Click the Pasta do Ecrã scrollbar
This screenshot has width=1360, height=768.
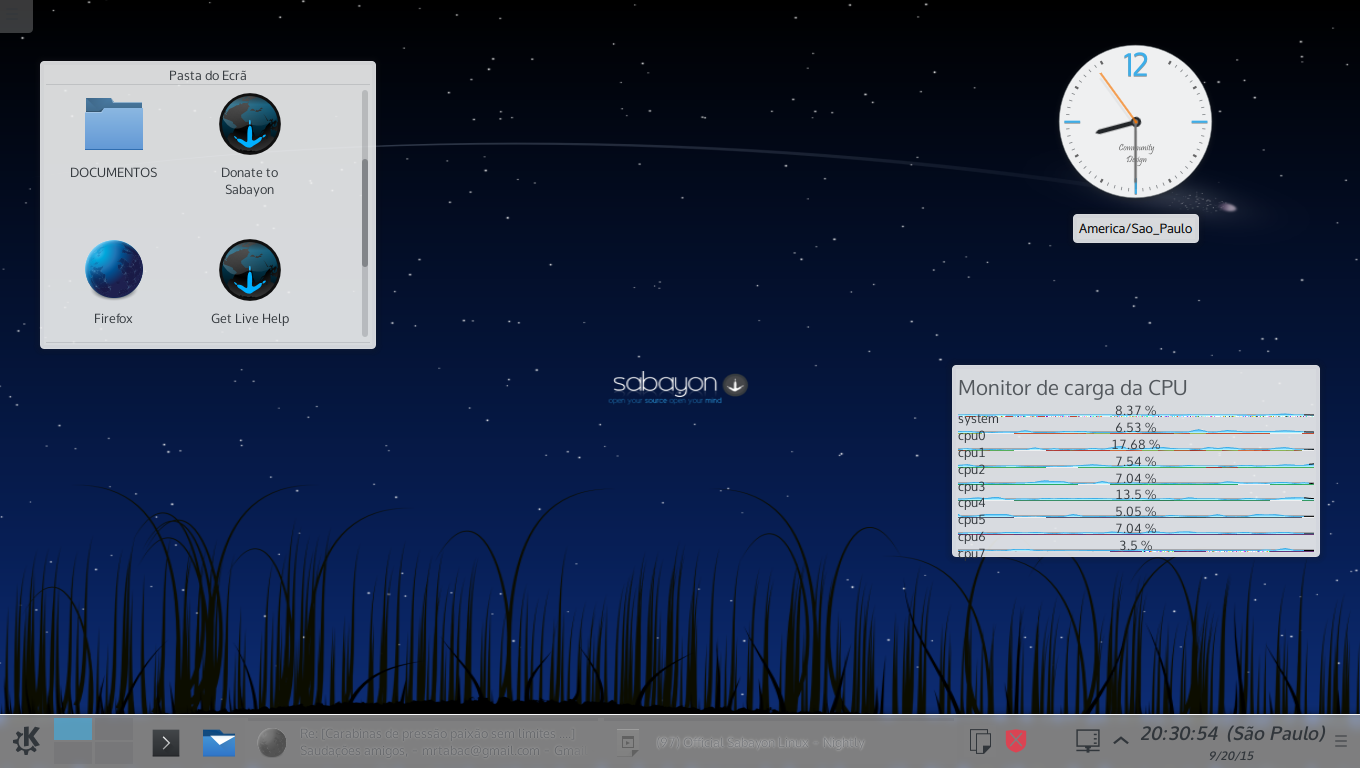point(365,213)
